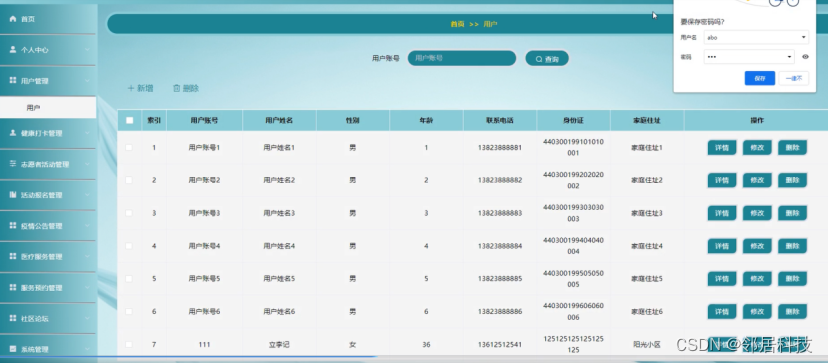Open 详情 for 用户账号3
Screen dimensions: 828x363
[x=722, y=213]
